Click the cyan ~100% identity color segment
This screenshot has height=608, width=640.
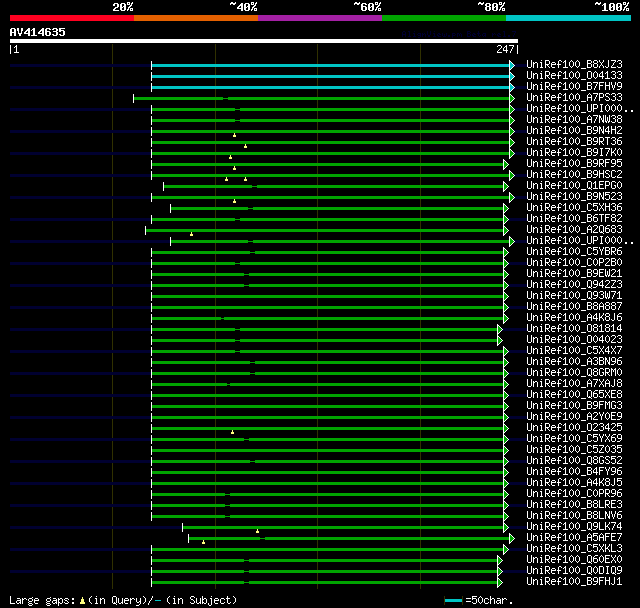coord(569,18)
